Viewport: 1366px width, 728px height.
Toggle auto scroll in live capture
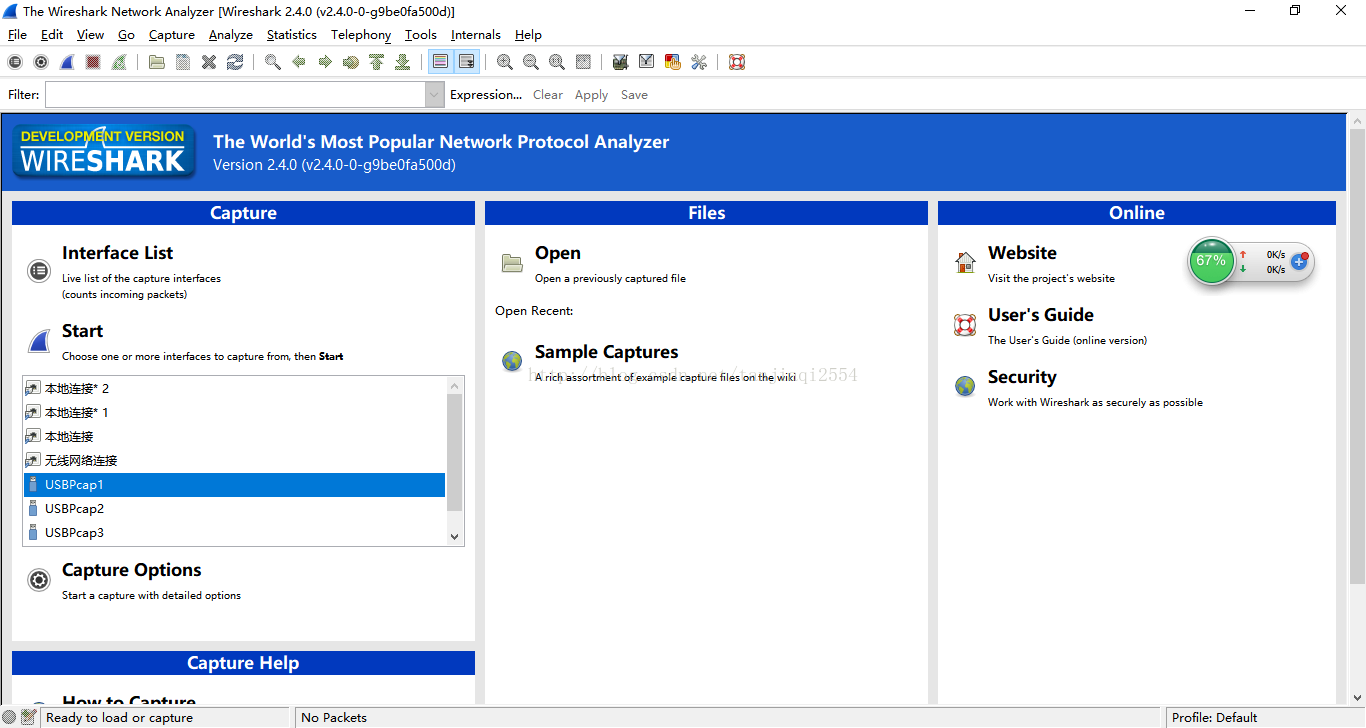coord(467,62)
